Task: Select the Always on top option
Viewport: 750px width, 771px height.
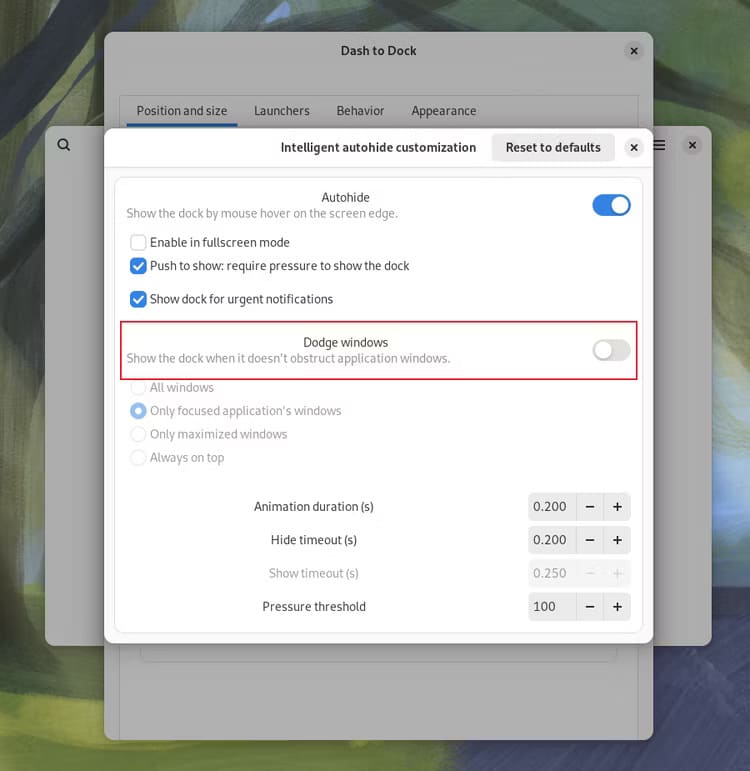Action: pyautogui.click(x=138, y=458)
